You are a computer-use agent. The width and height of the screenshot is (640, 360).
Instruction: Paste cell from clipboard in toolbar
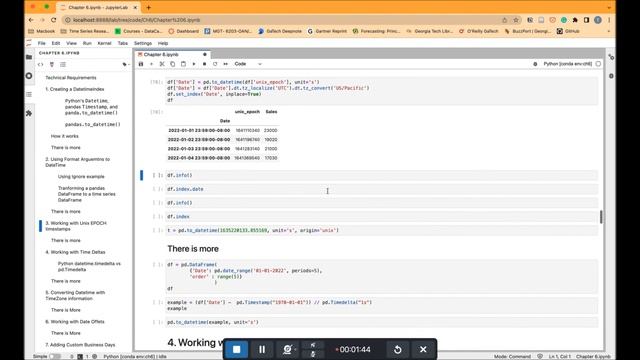click(183, 64)
